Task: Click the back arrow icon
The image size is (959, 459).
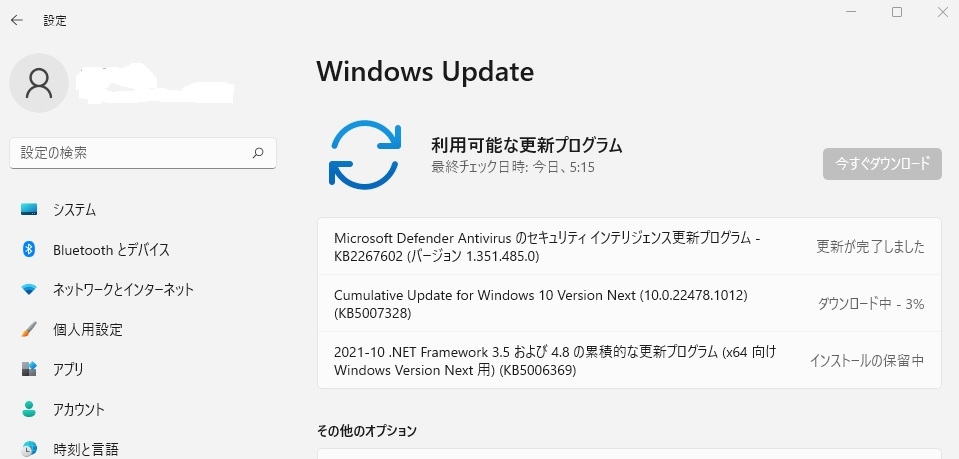Action: click(x=16, y=20)
